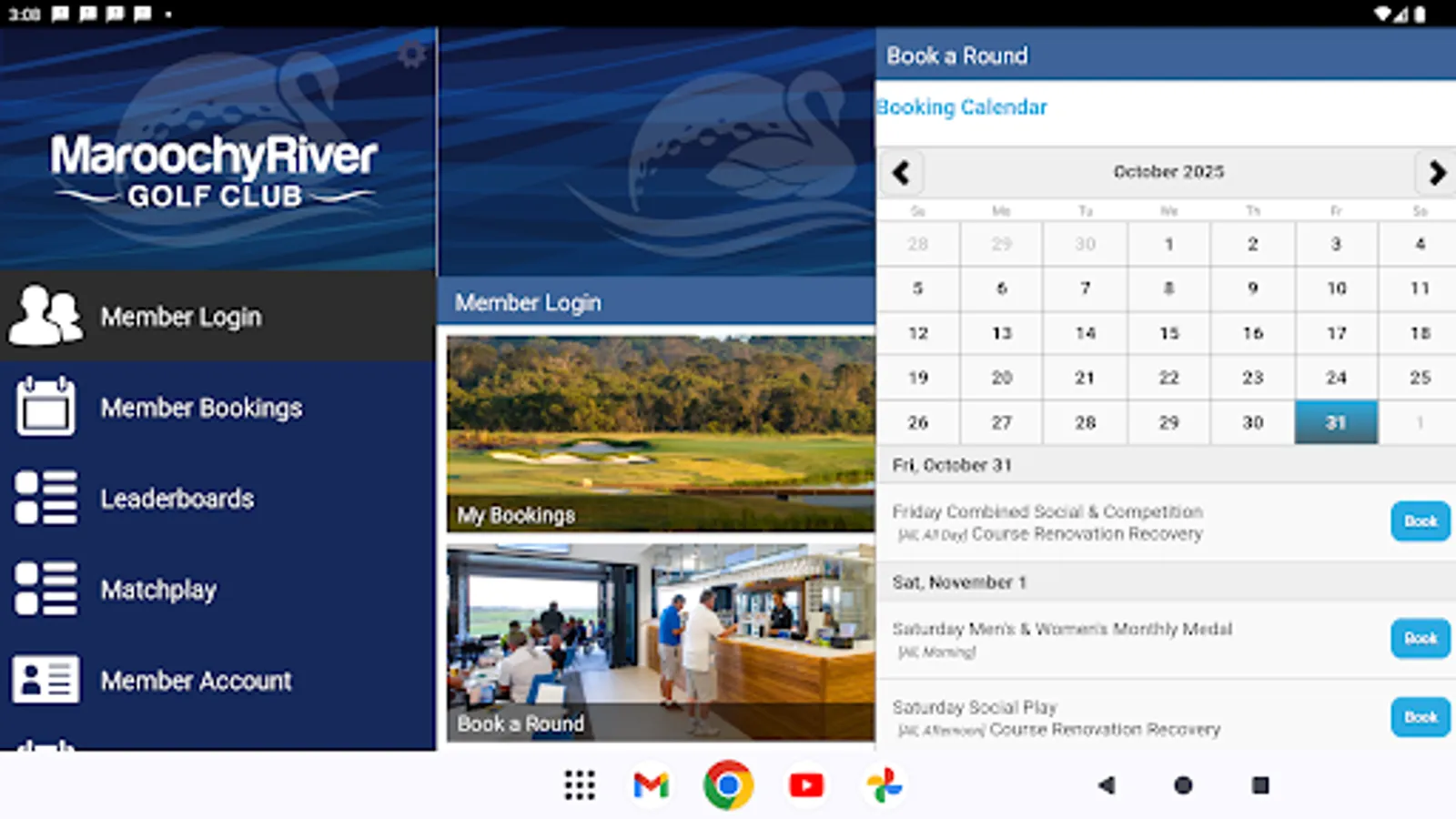The width and height of the screenshot is (1456, 819).
Task: Launch Google Photos from the taskbar
Action: (884, 784)
